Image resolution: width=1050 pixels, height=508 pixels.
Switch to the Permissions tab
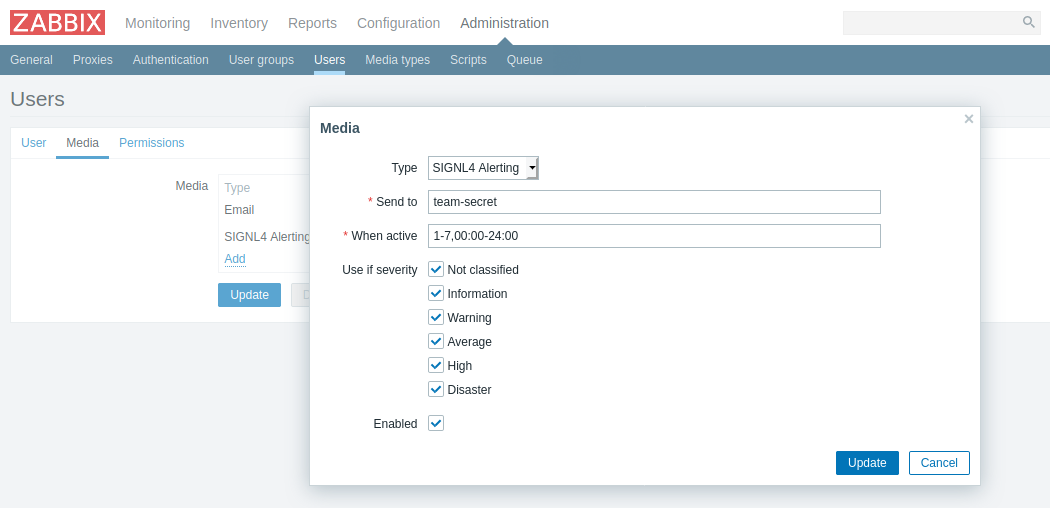click(152, 143)
